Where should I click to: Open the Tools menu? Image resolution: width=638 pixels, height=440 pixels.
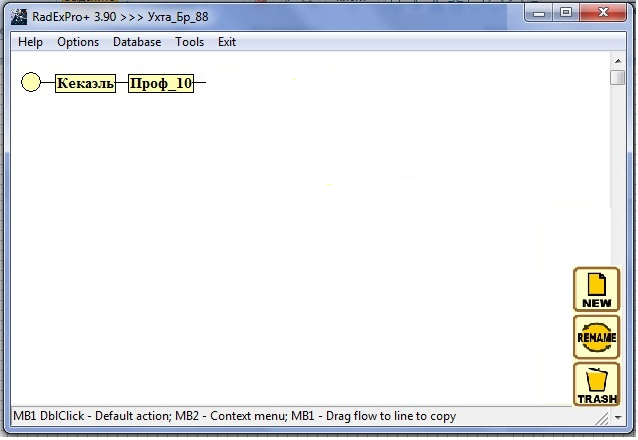pos(190,42)
